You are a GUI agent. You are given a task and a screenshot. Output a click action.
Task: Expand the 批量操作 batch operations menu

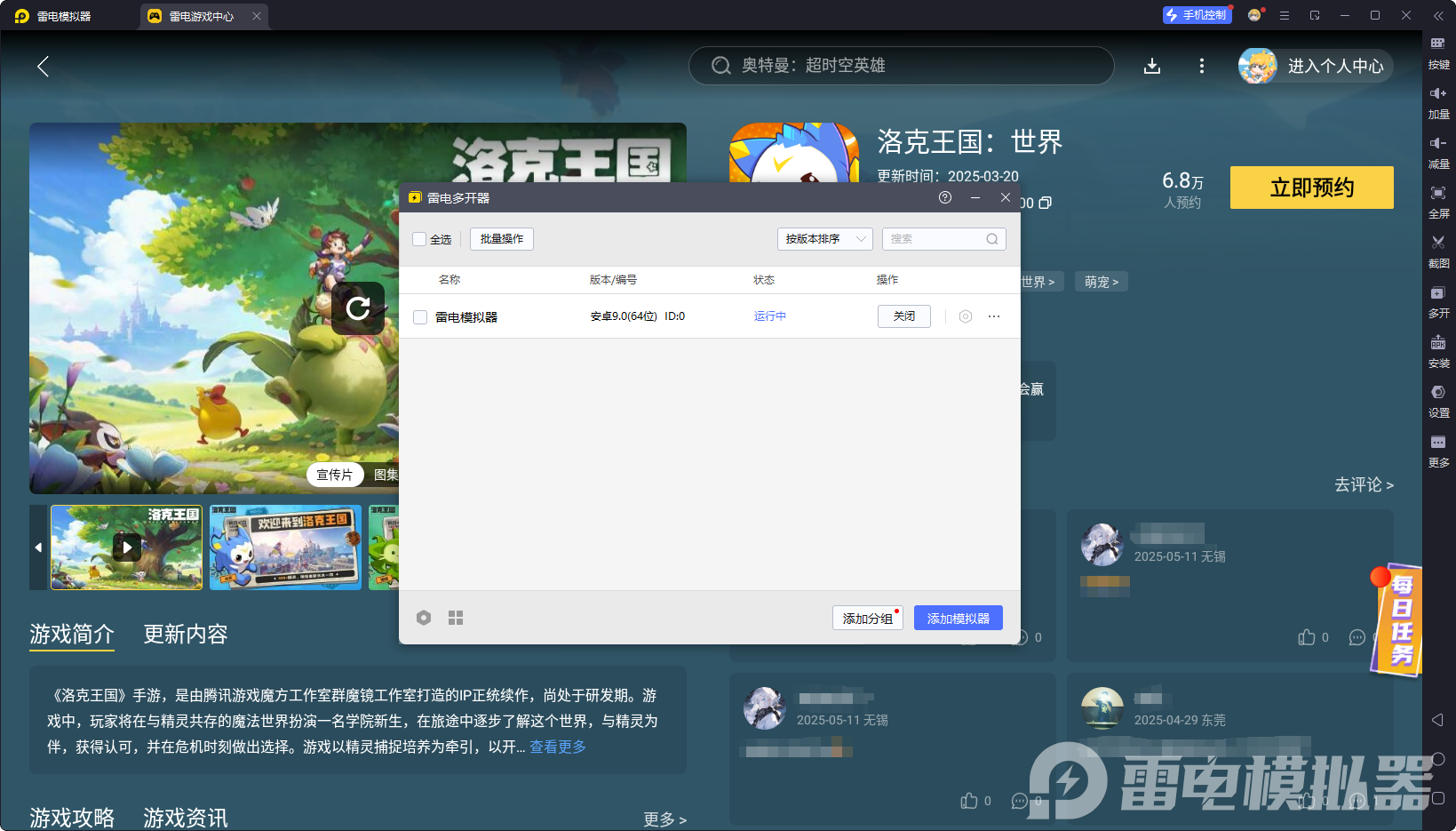pos(501,238)
